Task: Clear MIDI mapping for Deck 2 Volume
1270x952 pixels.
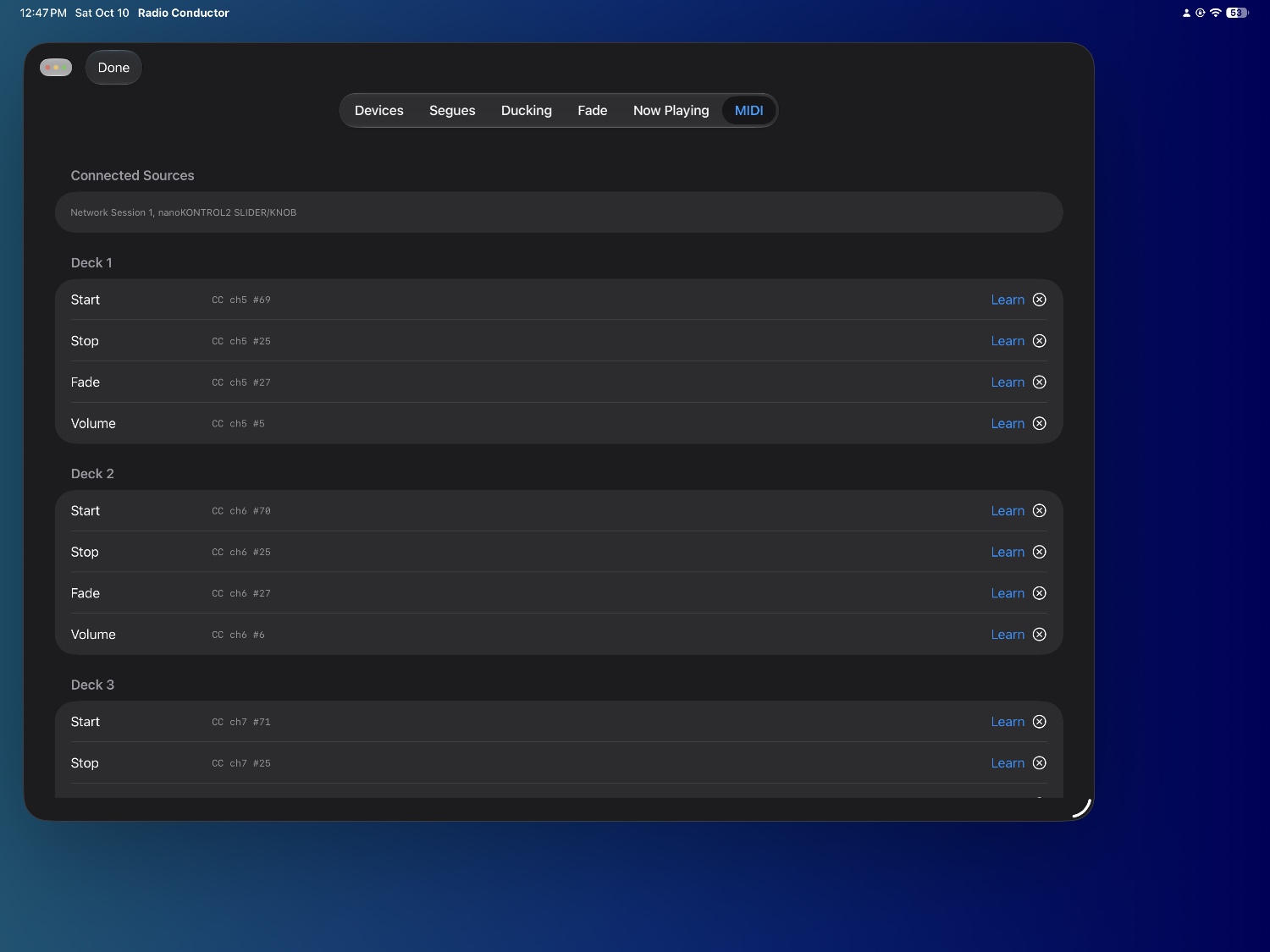Action: pyautogui.click(x=1040, y=635)
